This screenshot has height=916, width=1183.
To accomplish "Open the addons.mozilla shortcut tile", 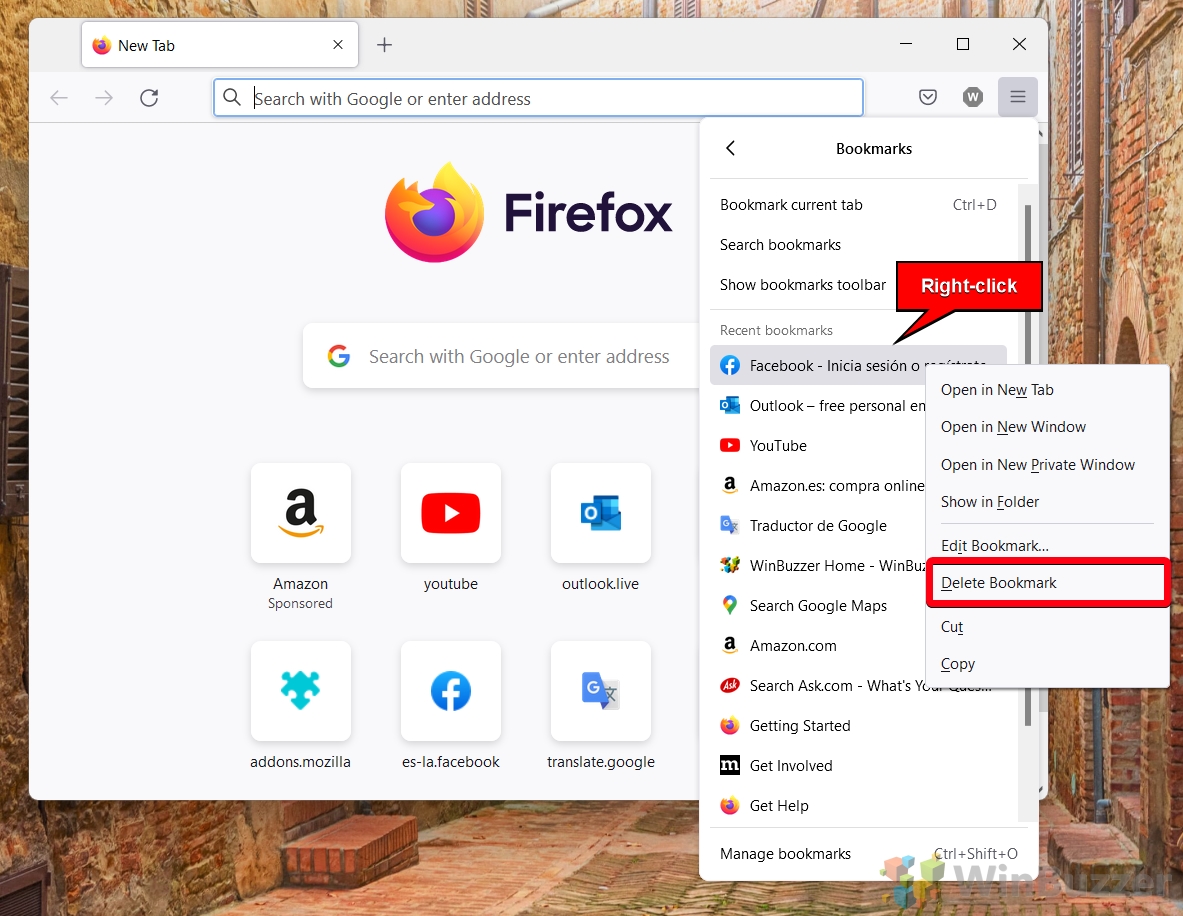I will point(300,690).
